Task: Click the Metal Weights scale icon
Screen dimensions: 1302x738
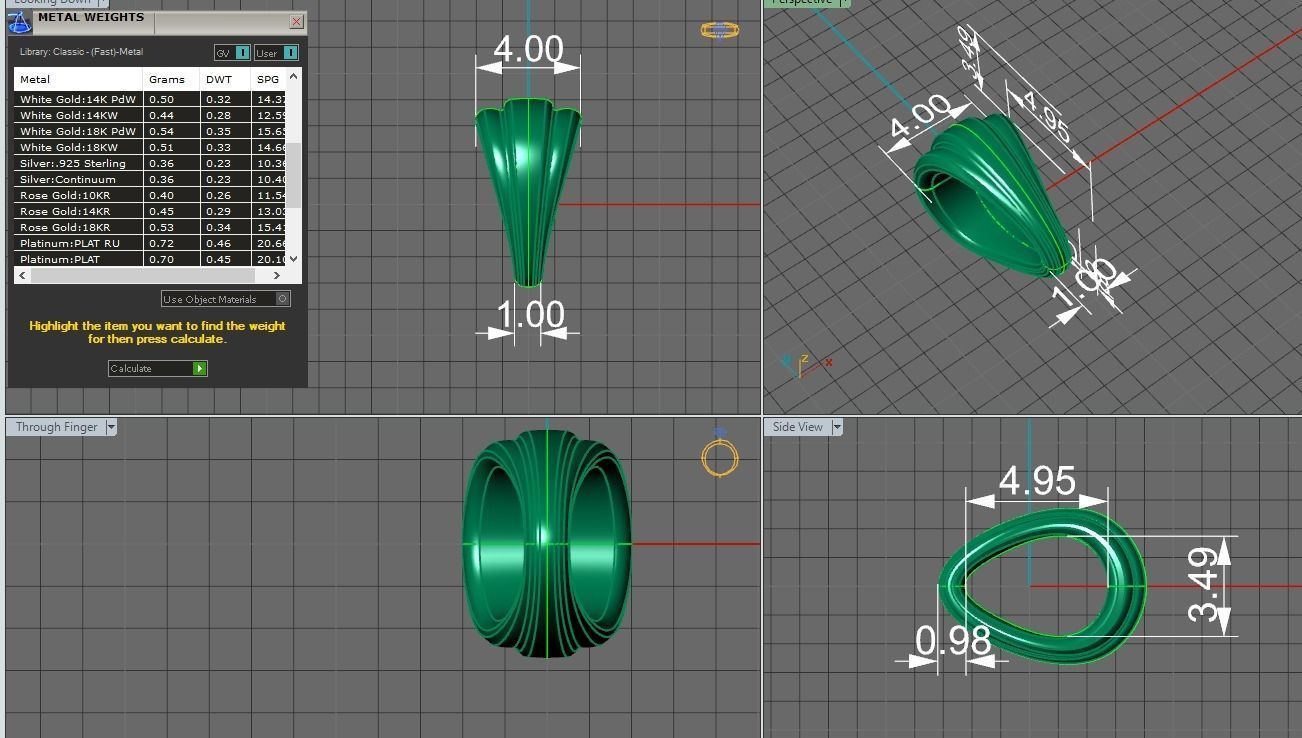Action: pos(19,22)
